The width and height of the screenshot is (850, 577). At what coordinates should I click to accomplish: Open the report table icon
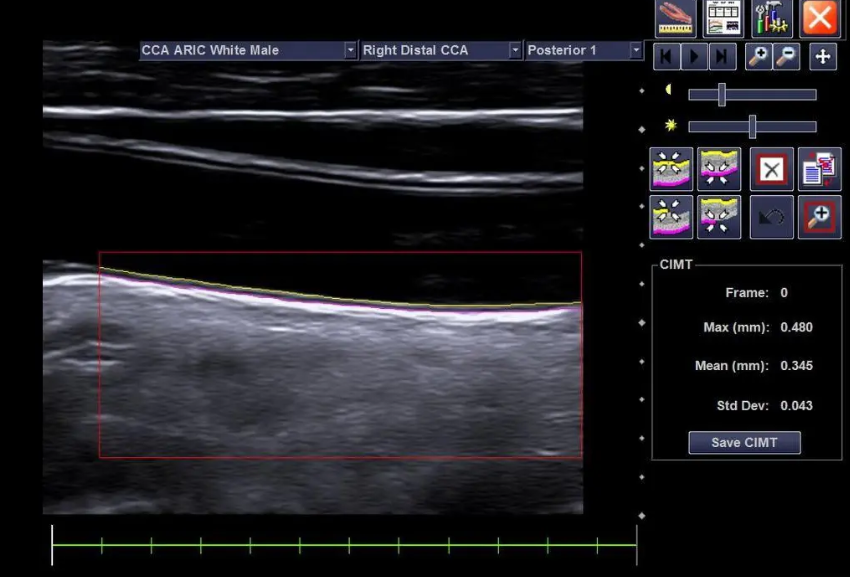click(723, 18)
